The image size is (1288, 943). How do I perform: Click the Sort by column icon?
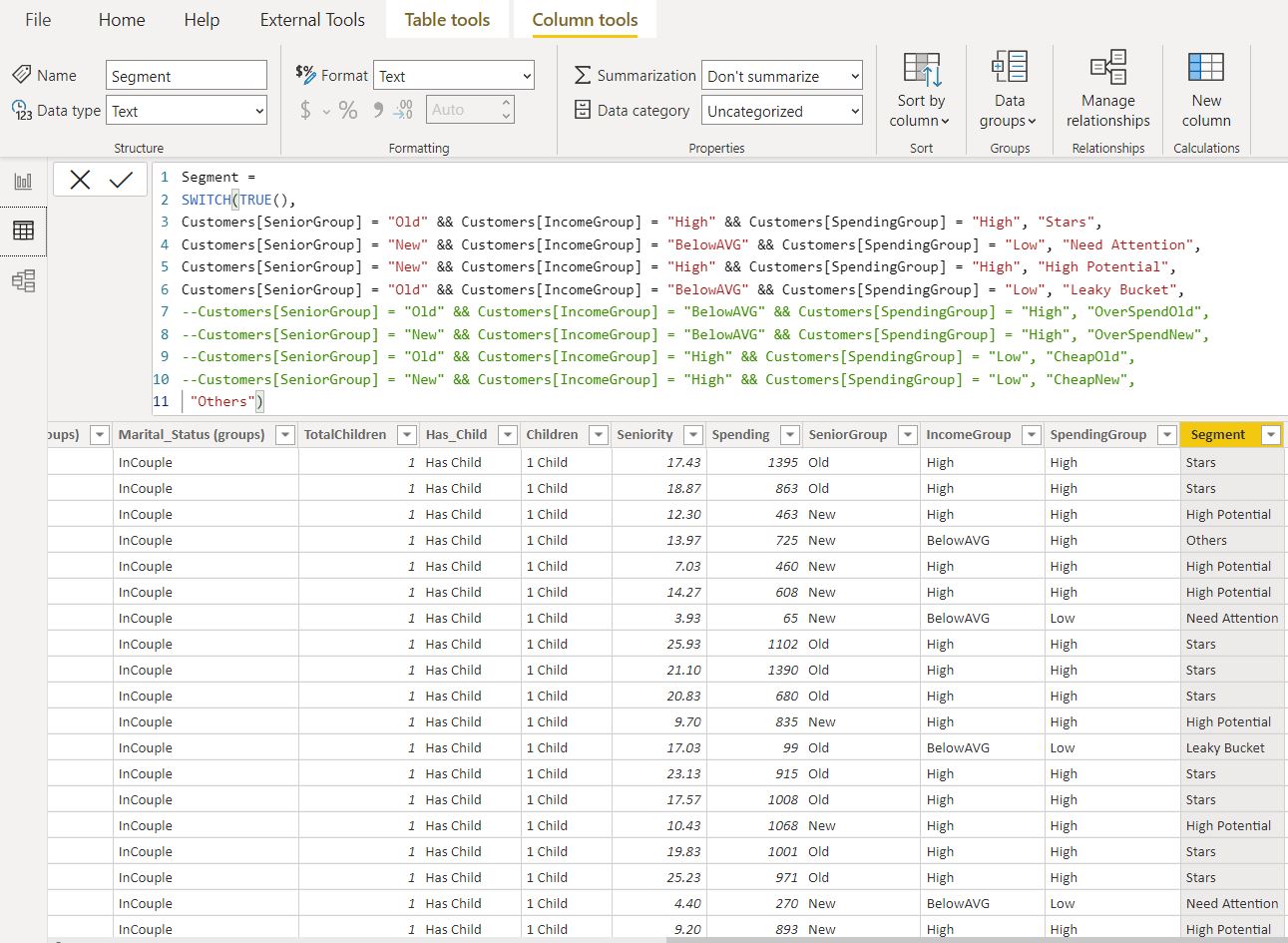pos(921,90)
